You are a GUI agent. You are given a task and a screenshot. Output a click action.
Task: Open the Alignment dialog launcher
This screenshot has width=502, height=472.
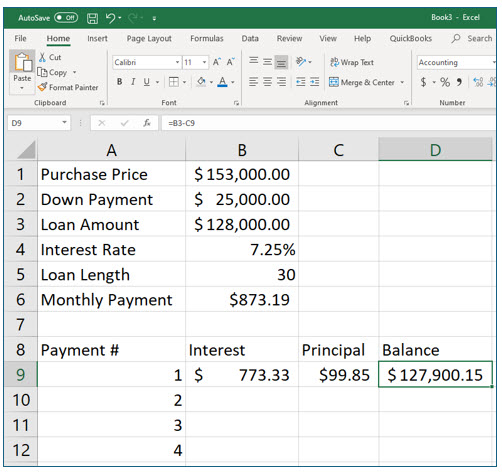(x=406, y=103)
